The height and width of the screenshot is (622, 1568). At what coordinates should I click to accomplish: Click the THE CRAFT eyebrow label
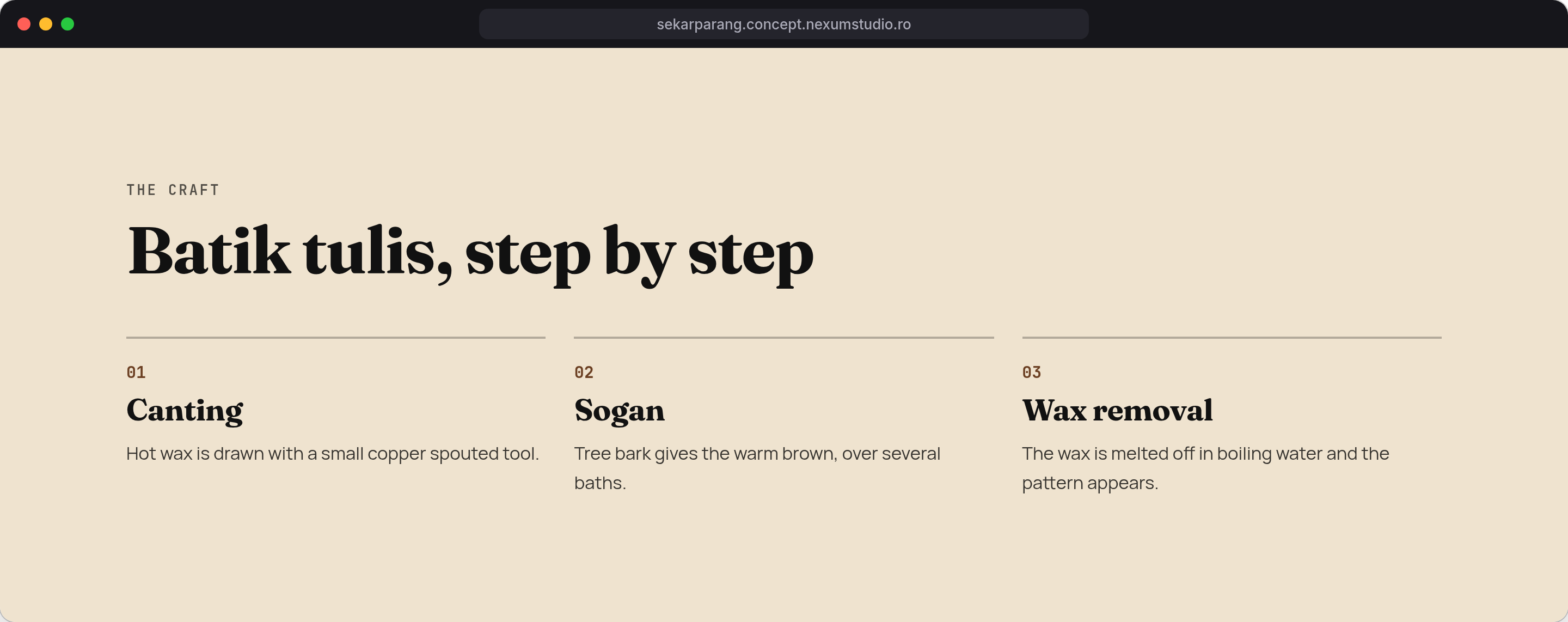(x=173, y=190)
